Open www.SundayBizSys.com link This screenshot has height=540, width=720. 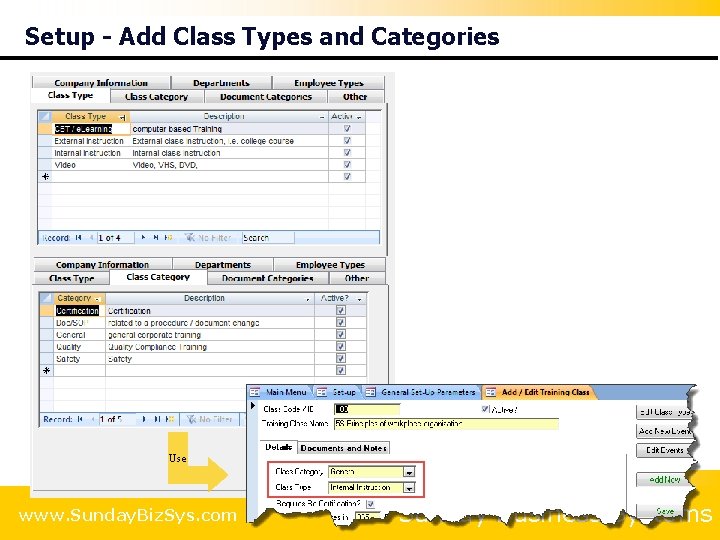point(128,515)
